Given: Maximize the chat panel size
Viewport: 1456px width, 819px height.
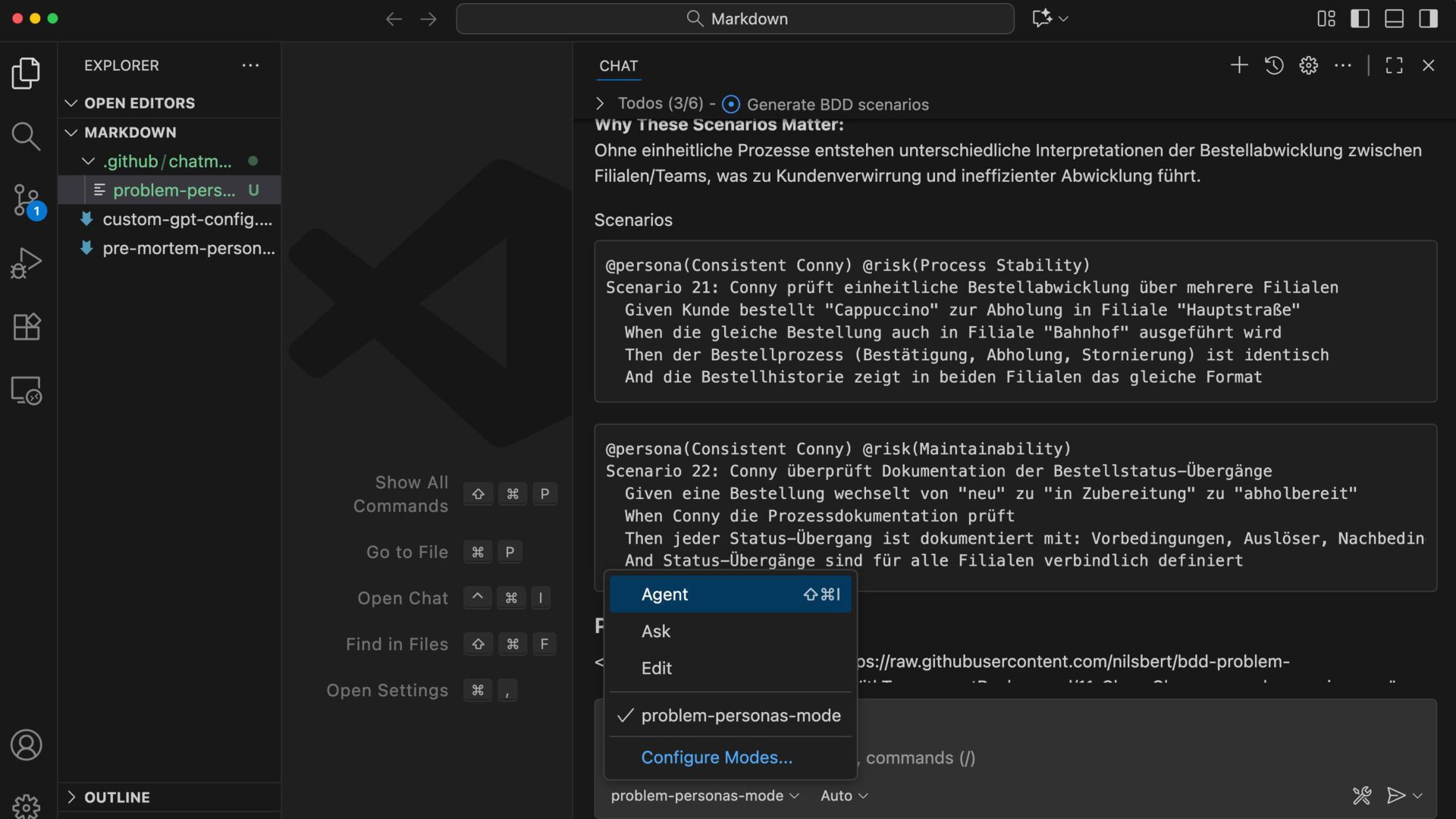Looking at the screenshot, I should (1394, 65).
